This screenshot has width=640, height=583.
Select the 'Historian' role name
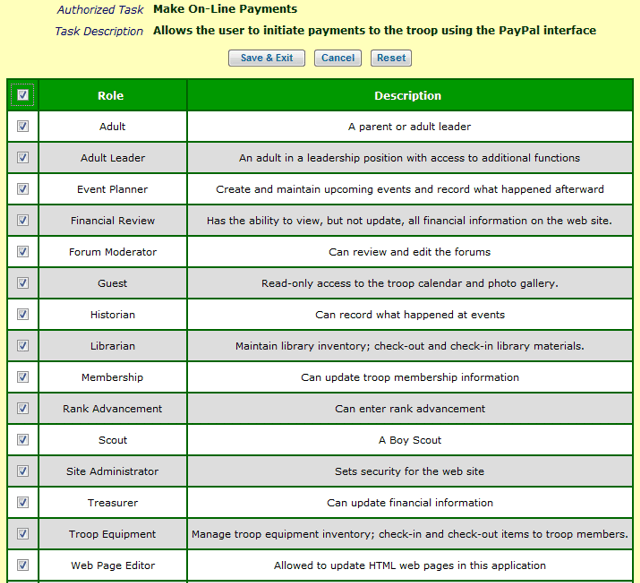tap(113, 315)
